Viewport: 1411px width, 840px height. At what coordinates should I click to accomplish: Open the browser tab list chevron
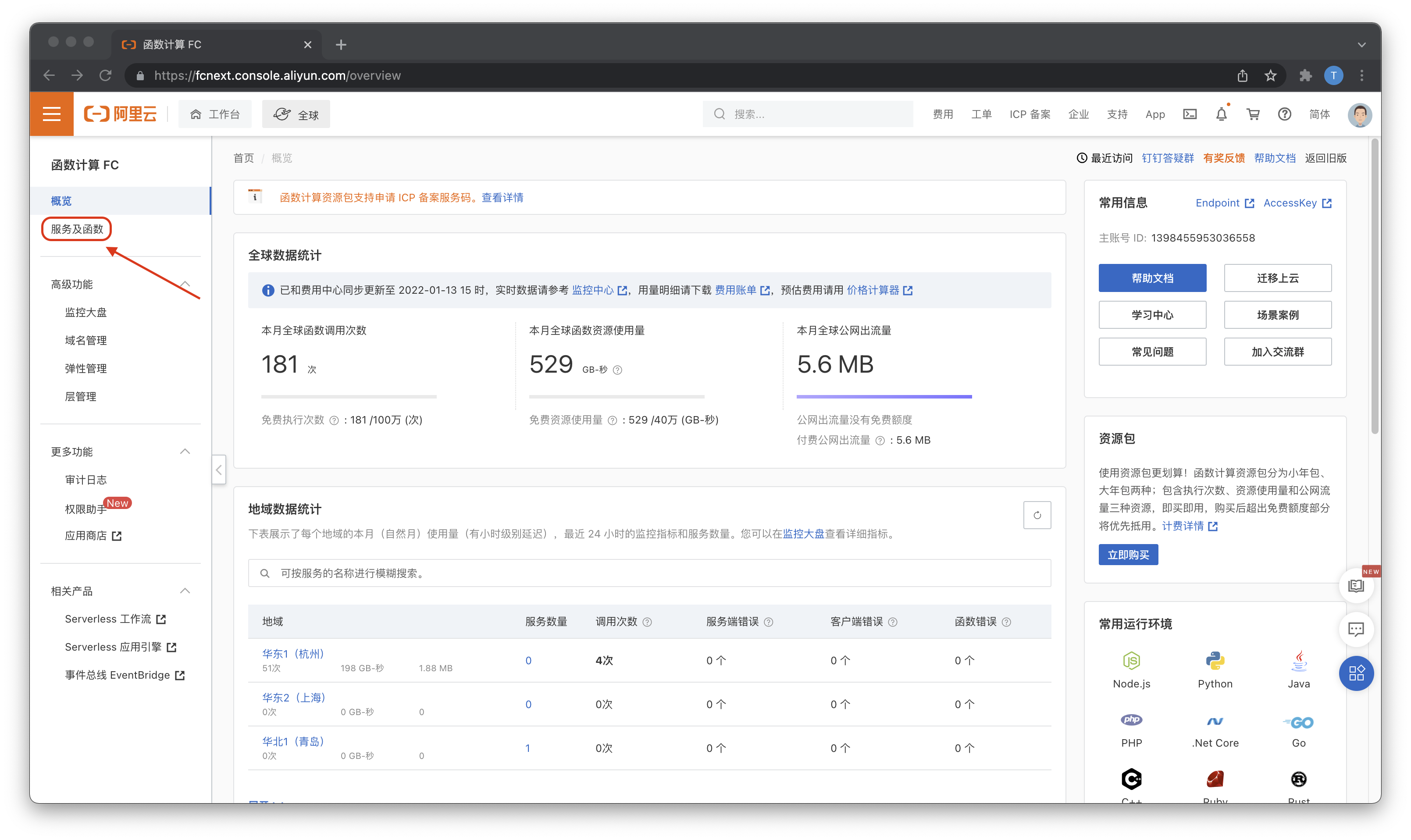1362,45
